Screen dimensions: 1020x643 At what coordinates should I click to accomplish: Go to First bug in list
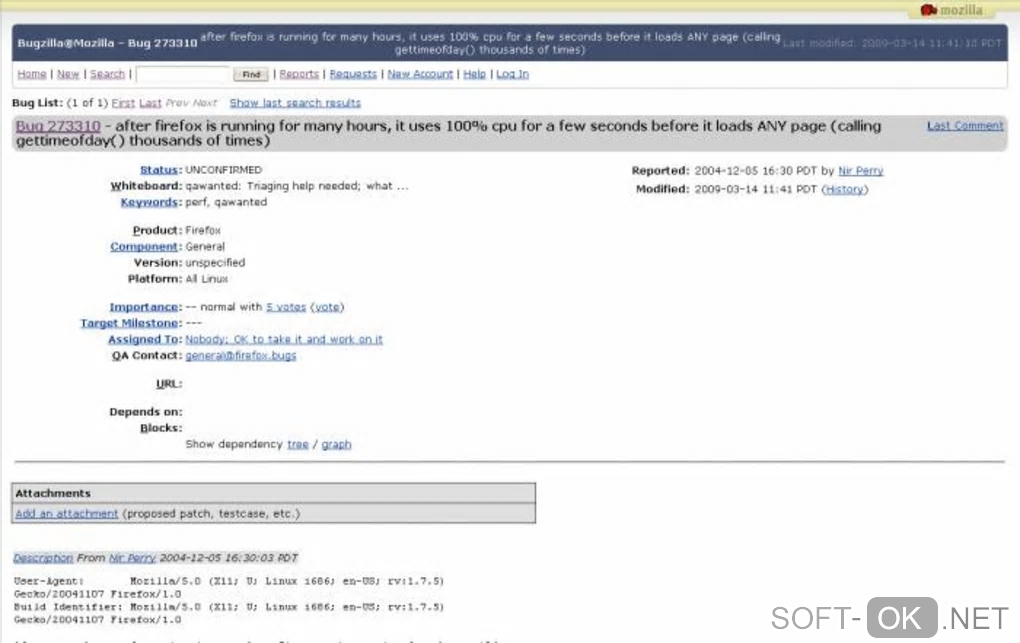click(x=123, y=103)
